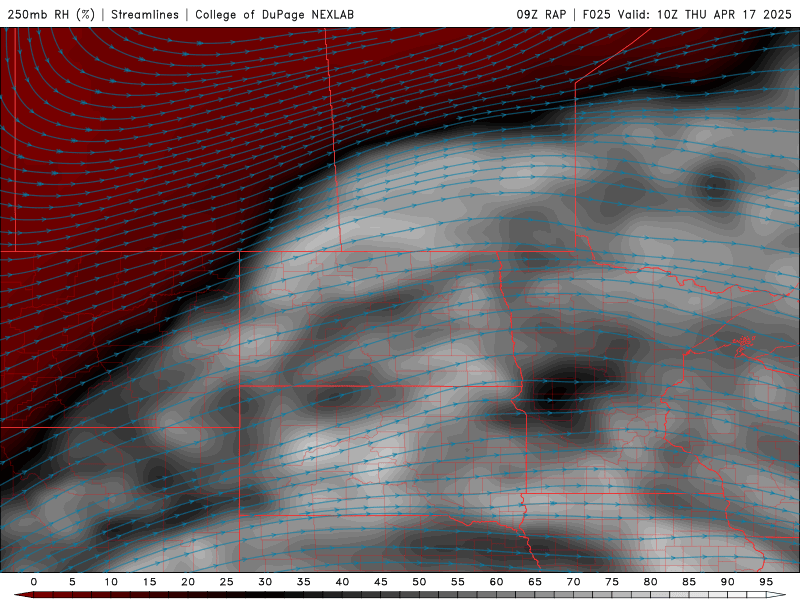Click the '5' color scale label
This screenshot has width=800, height=600.
point(72,582)
